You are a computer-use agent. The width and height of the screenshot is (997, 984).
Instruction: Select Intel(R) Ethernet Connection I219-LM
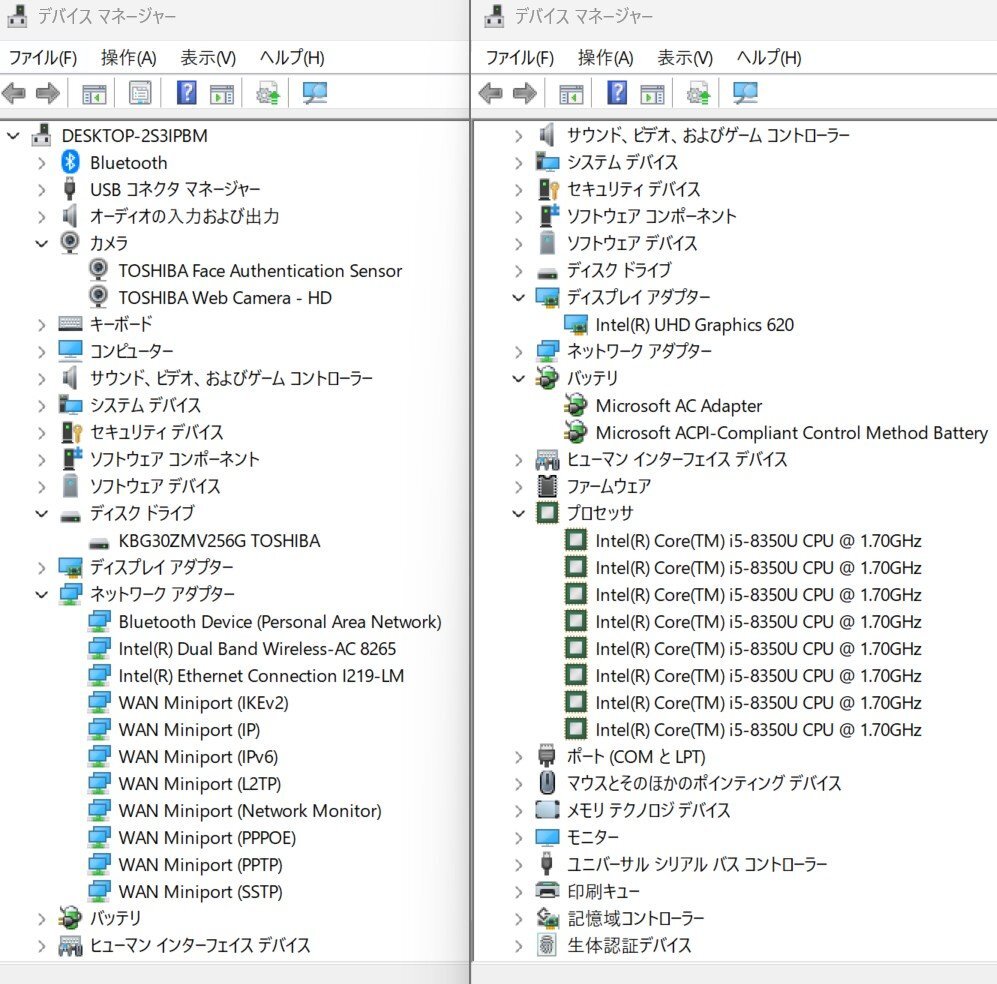[x=261, y=676]
